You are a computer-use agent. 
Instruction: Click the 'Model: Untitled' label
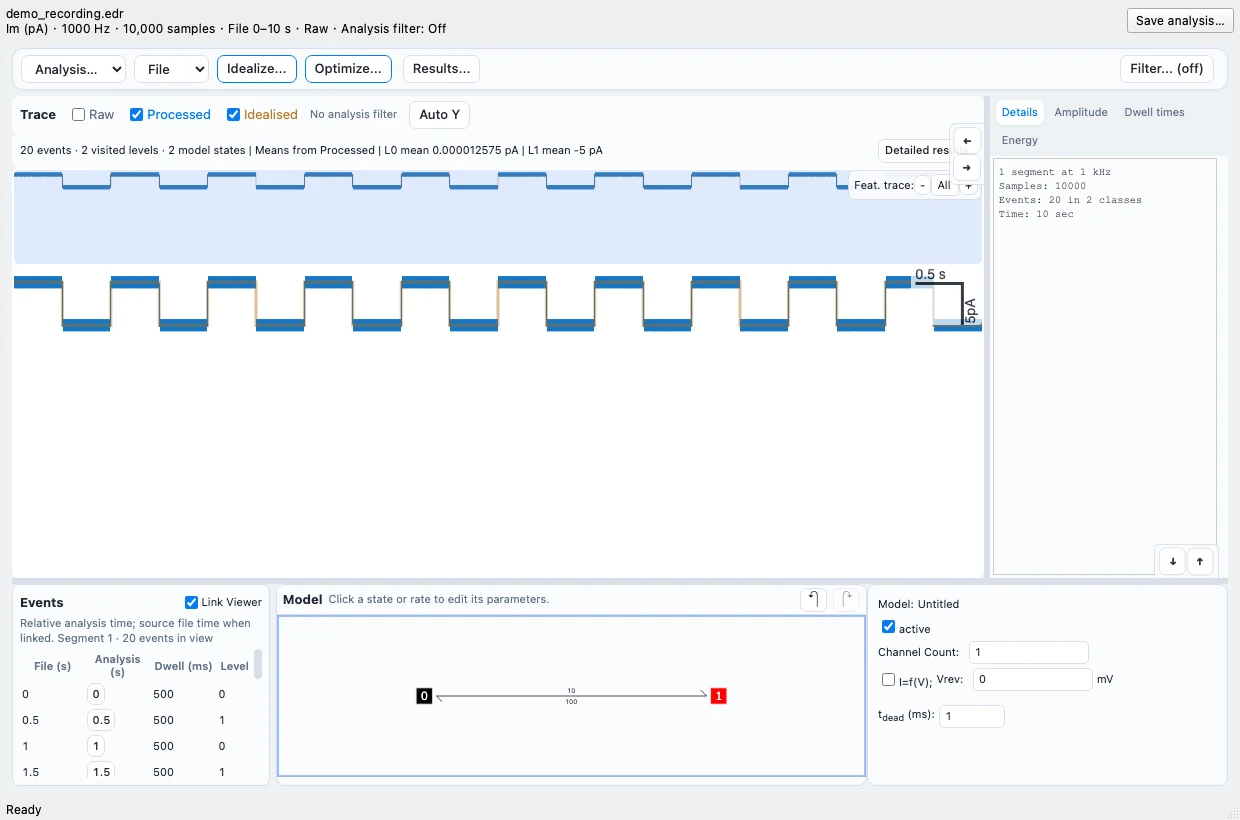pyautogui.click(x=918, y=604)
